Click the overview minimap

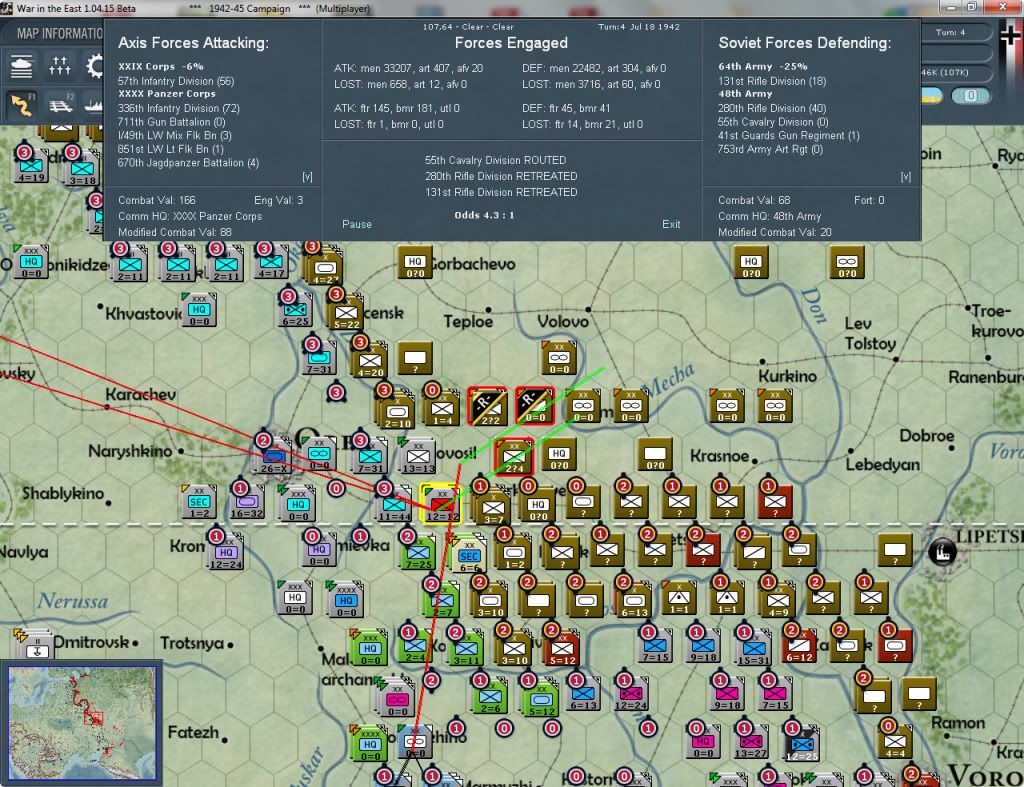[82, 722]
